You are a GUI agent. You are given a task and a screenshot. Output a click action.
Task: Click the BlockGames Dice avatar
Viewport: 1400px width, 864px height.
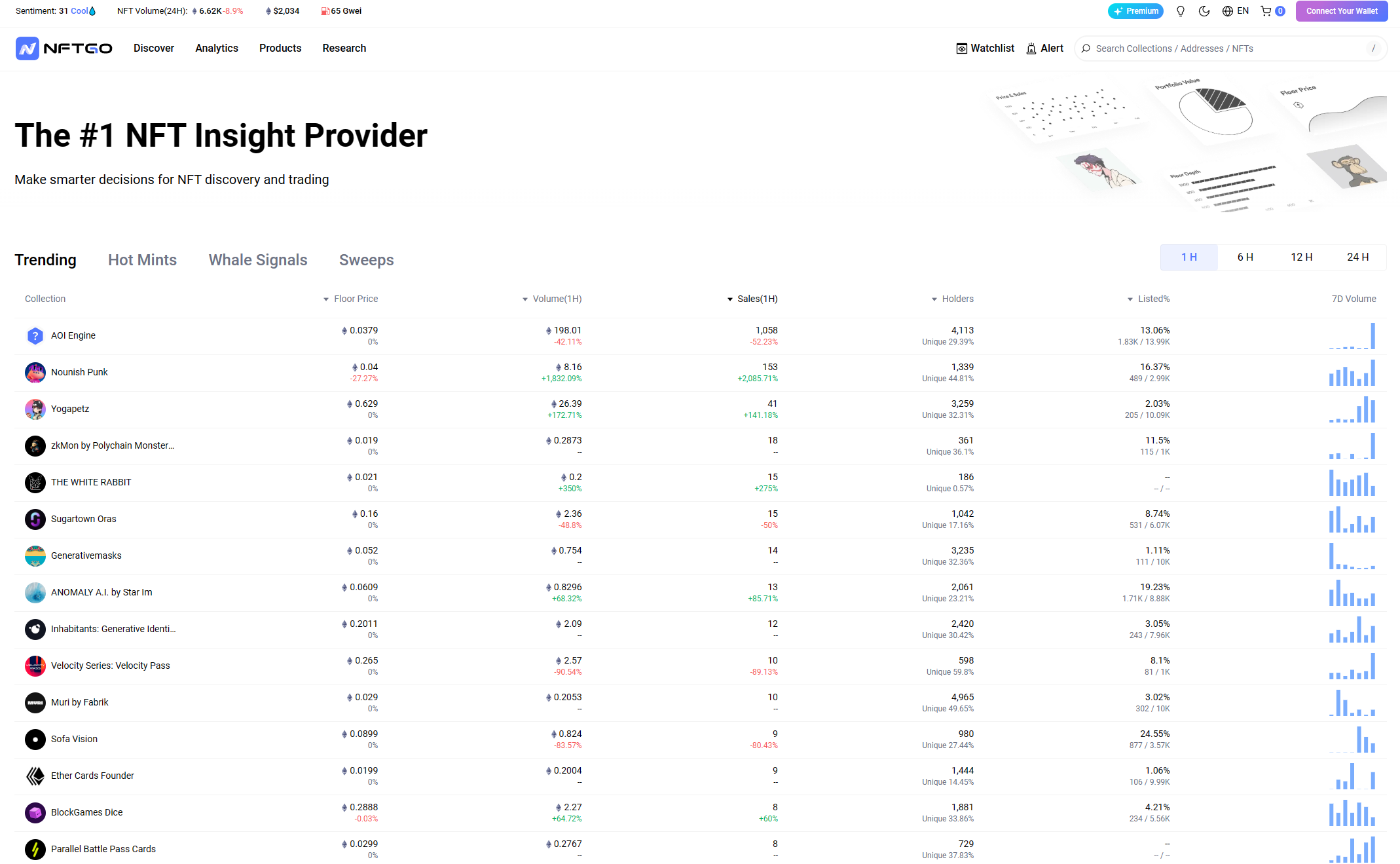[35, 813]
